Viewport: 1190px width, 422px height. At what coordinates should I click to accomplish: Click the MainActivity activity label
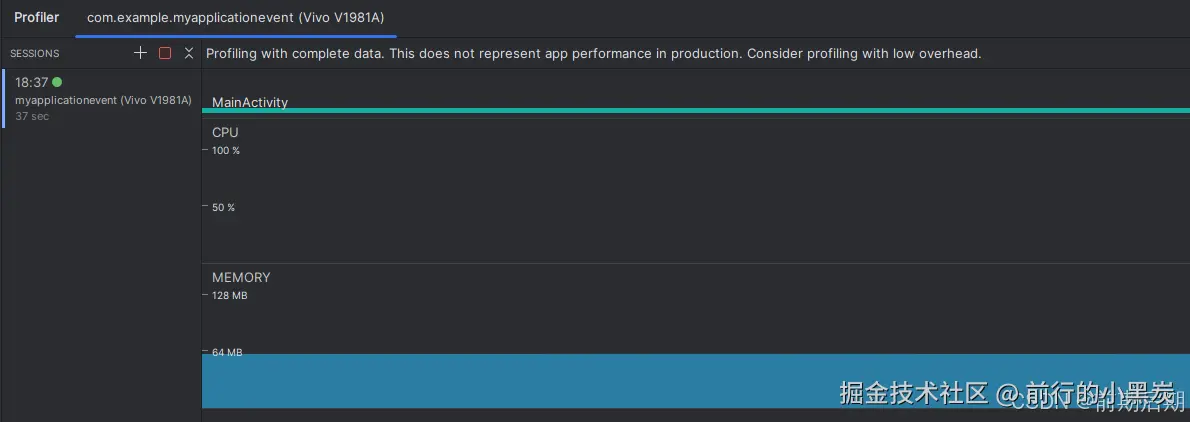[250, 102]
